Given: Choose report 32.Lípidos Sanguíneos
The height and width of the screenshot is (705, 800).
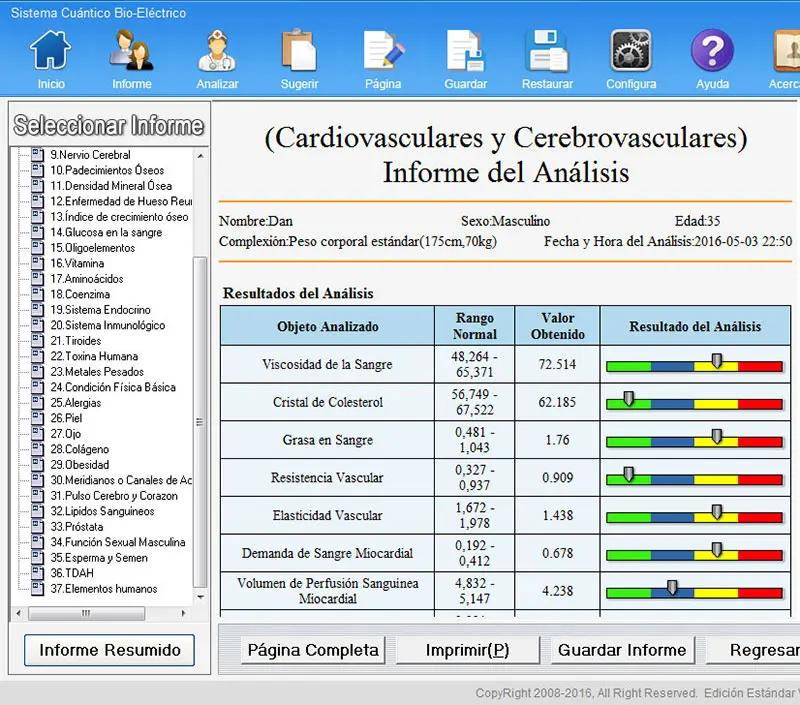Looking at the screenshot, I should [102, 511].
